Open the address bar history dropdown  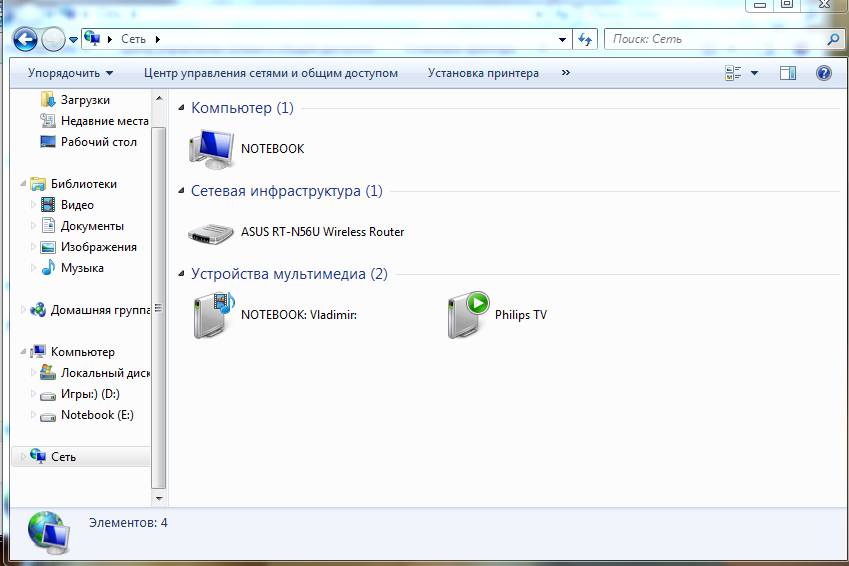[562, 40]
